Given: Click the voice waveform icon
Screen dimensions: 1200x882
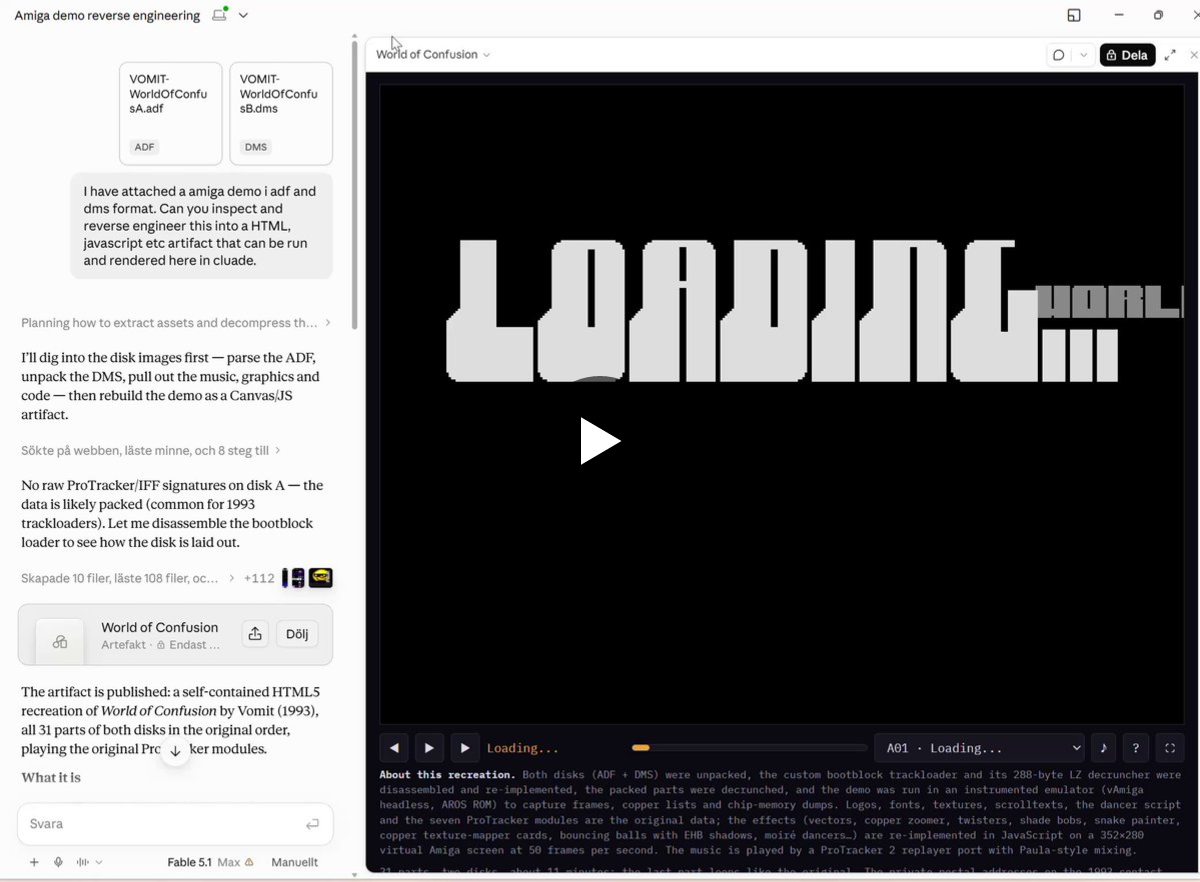Looking at the screenshot, I should point(83,862).
